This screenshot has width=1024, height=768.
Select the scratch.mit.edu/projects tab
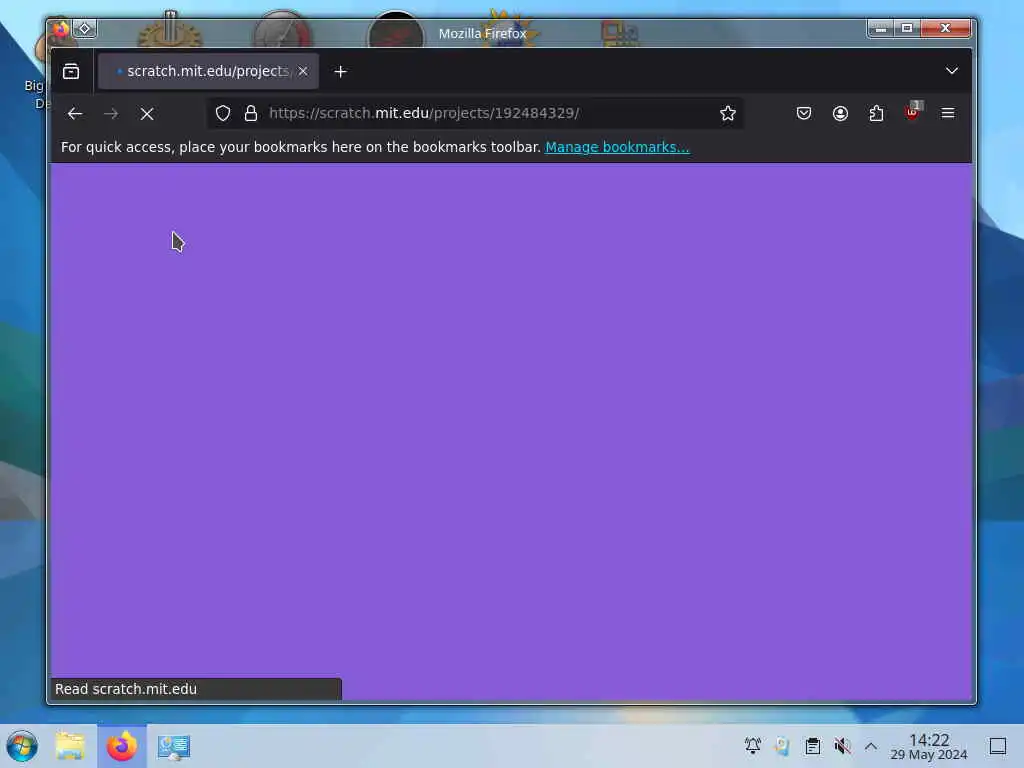coord(208,71)
